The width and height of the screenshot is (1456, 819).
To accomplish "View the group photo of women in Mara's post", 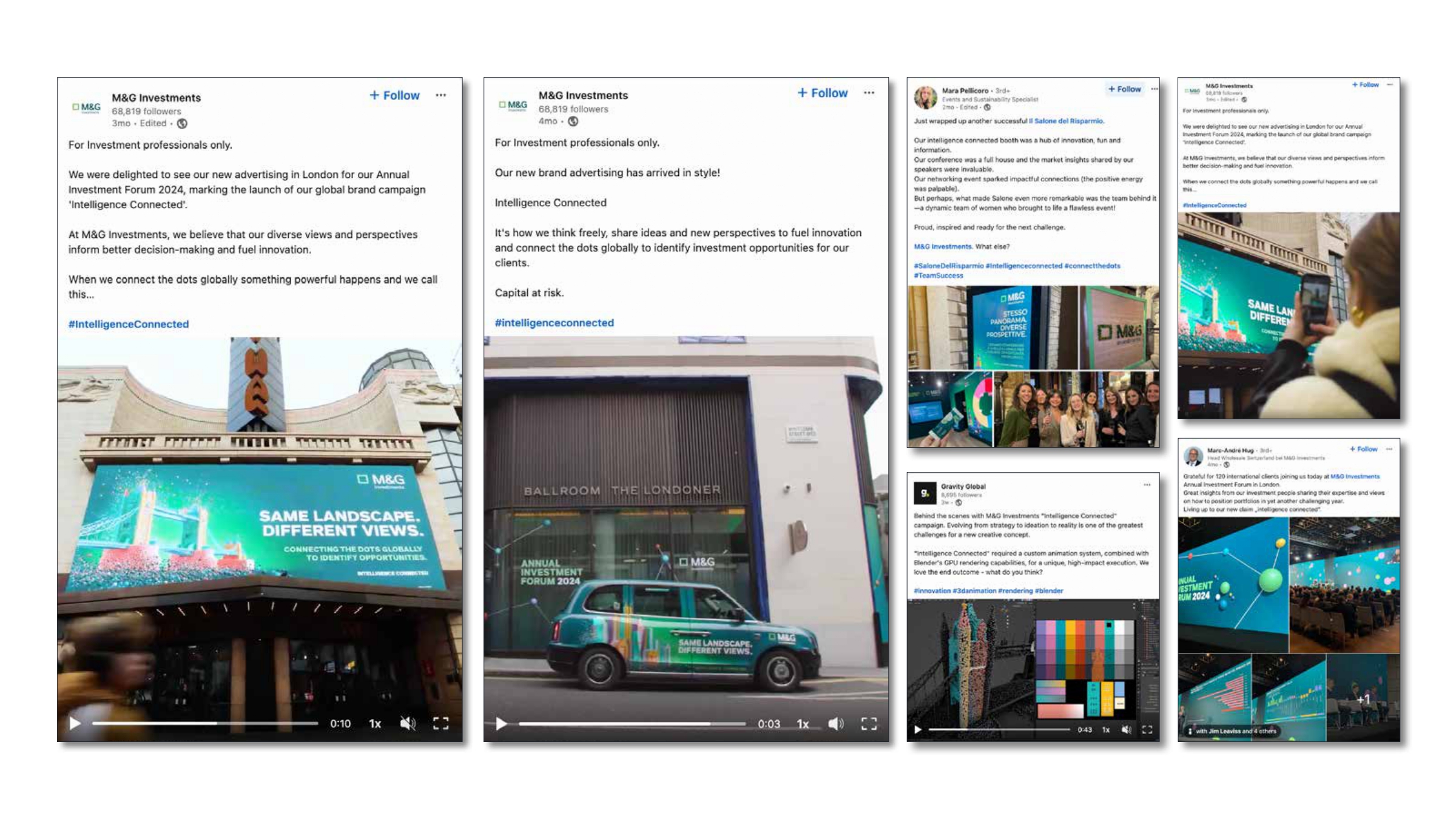I will 1077,409.
